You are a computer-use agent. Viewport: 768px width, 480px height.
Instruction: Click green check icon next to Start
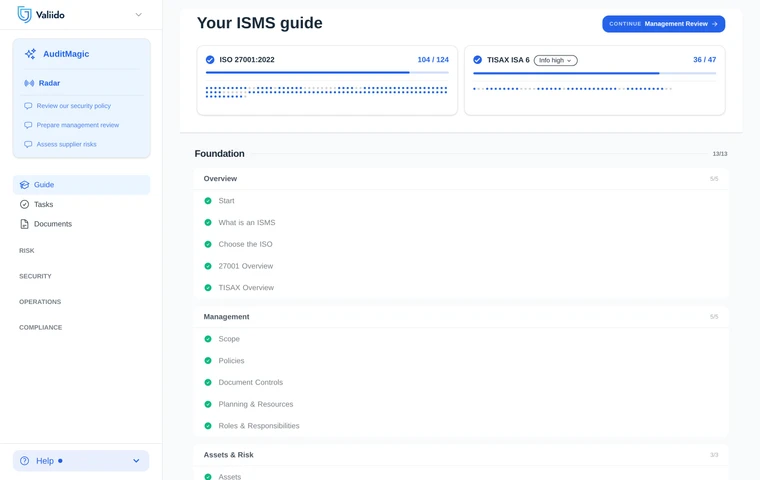208,201
